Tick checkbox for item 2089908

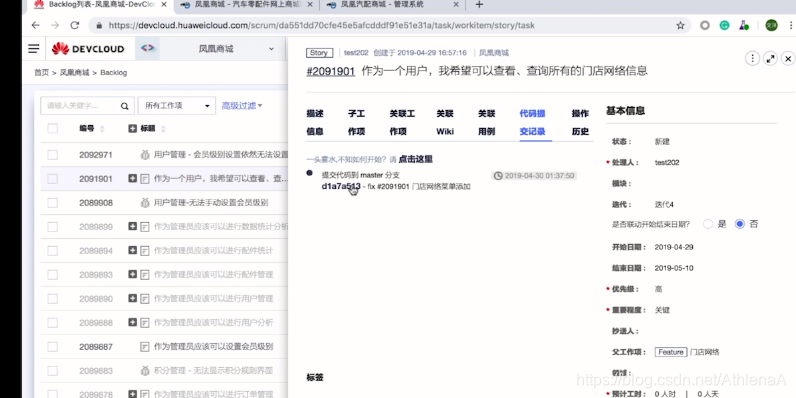(x=52, y=203)
